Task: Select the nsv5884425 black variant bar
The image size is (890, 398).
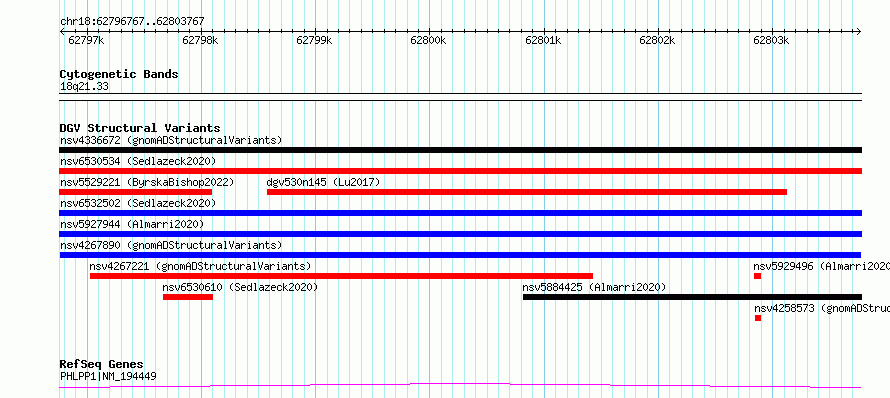Action: (x=692, y=297)
